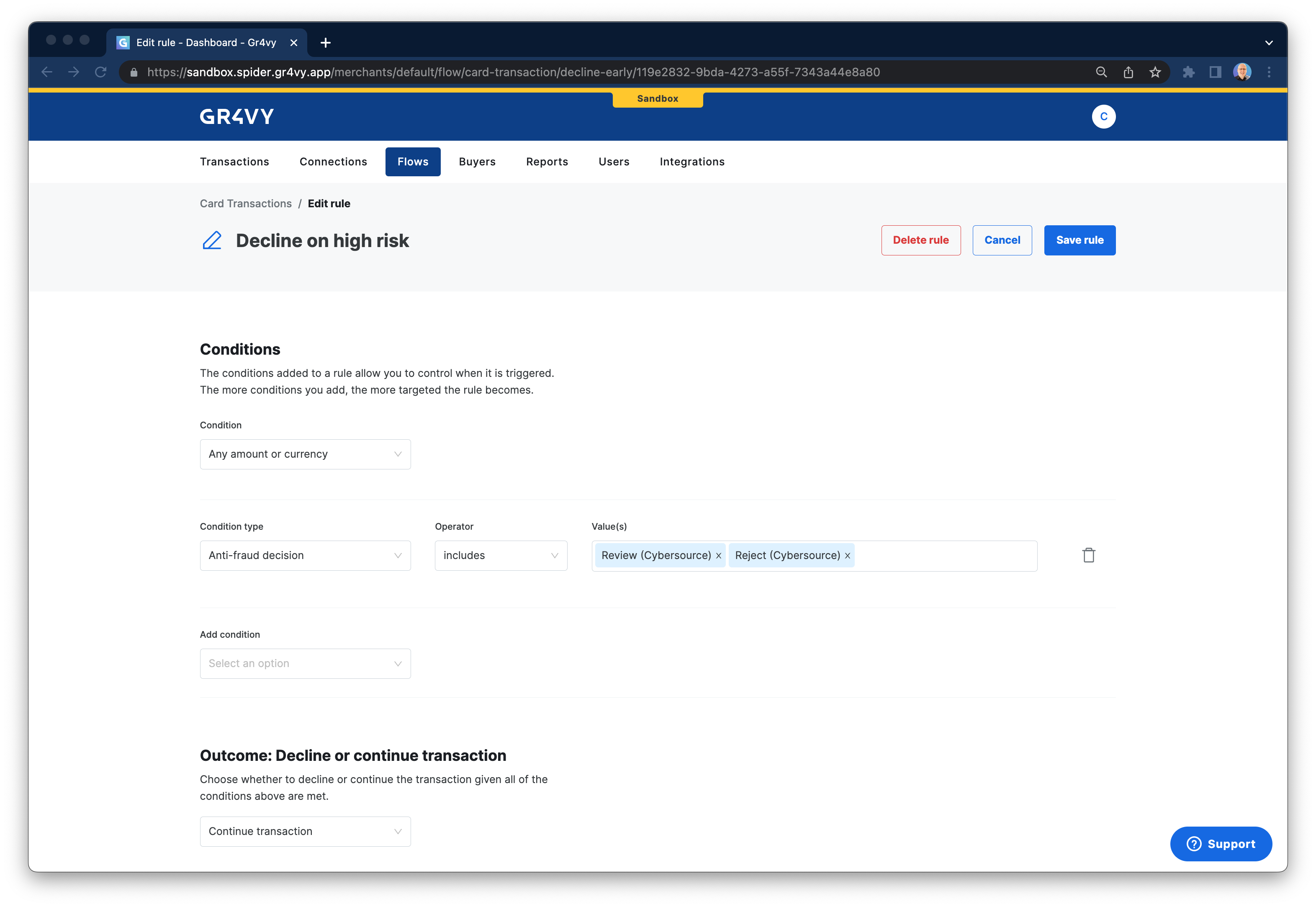Save the rule
Screen dimensions: 1316x907
point(1079,240)
